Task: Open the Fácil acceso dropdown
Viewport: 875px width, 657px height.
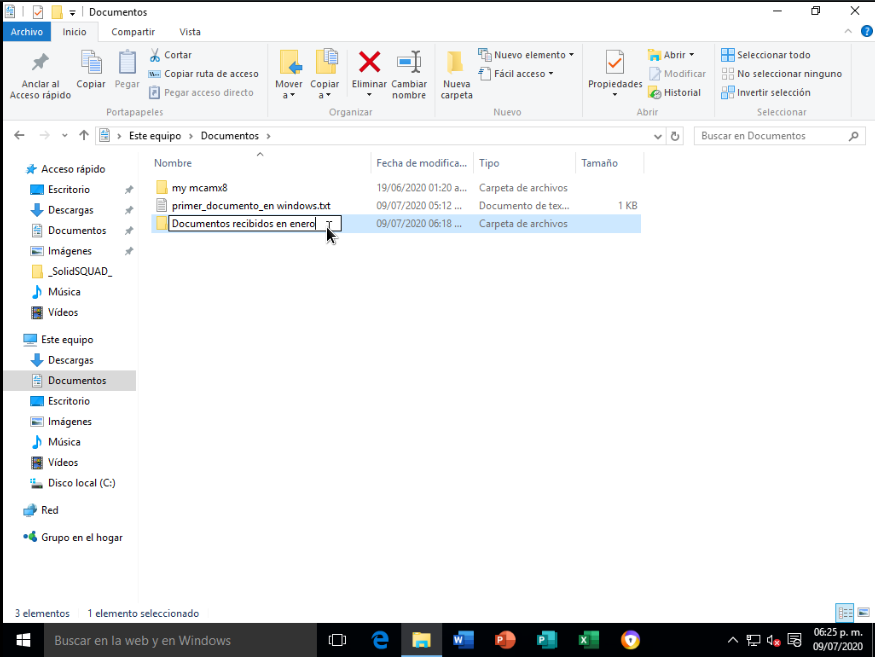Action: pyautogui.click(x=519, y=74)
